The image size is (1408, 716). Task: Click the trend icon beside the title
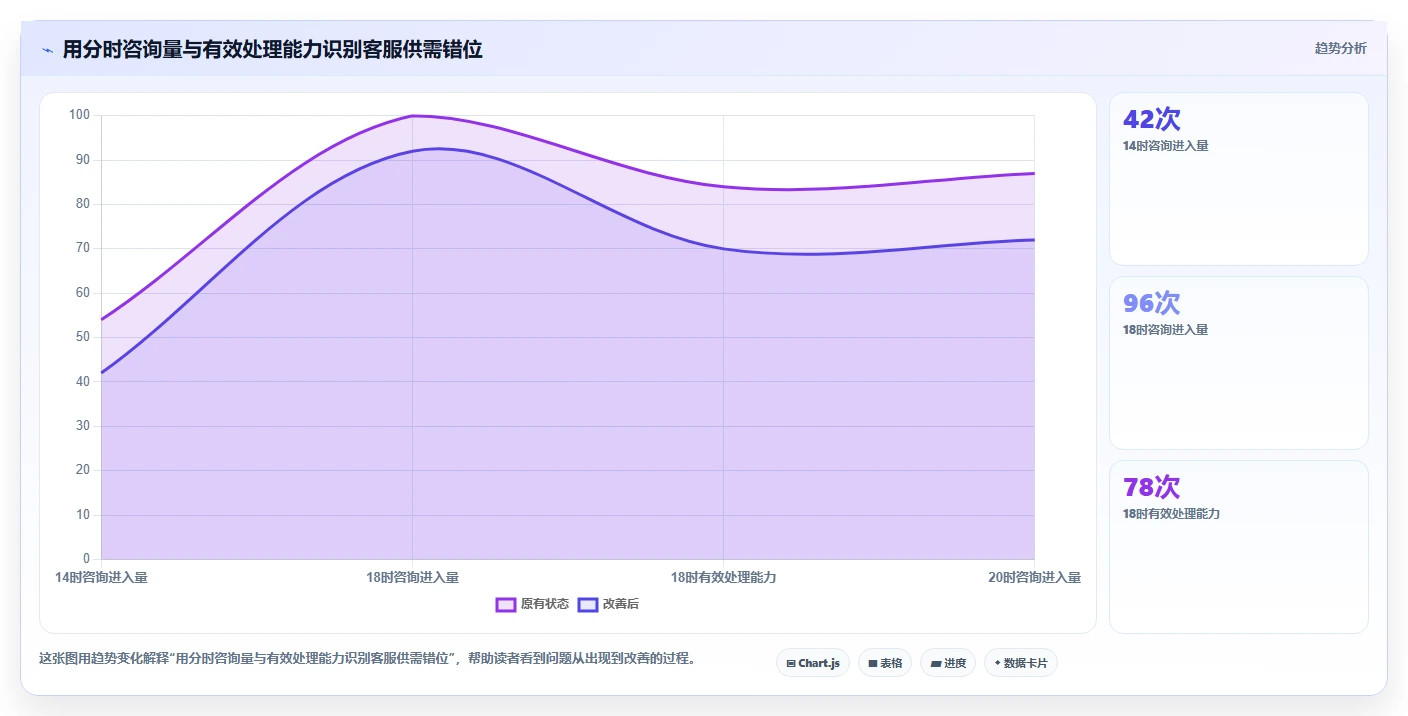(47, 50)
